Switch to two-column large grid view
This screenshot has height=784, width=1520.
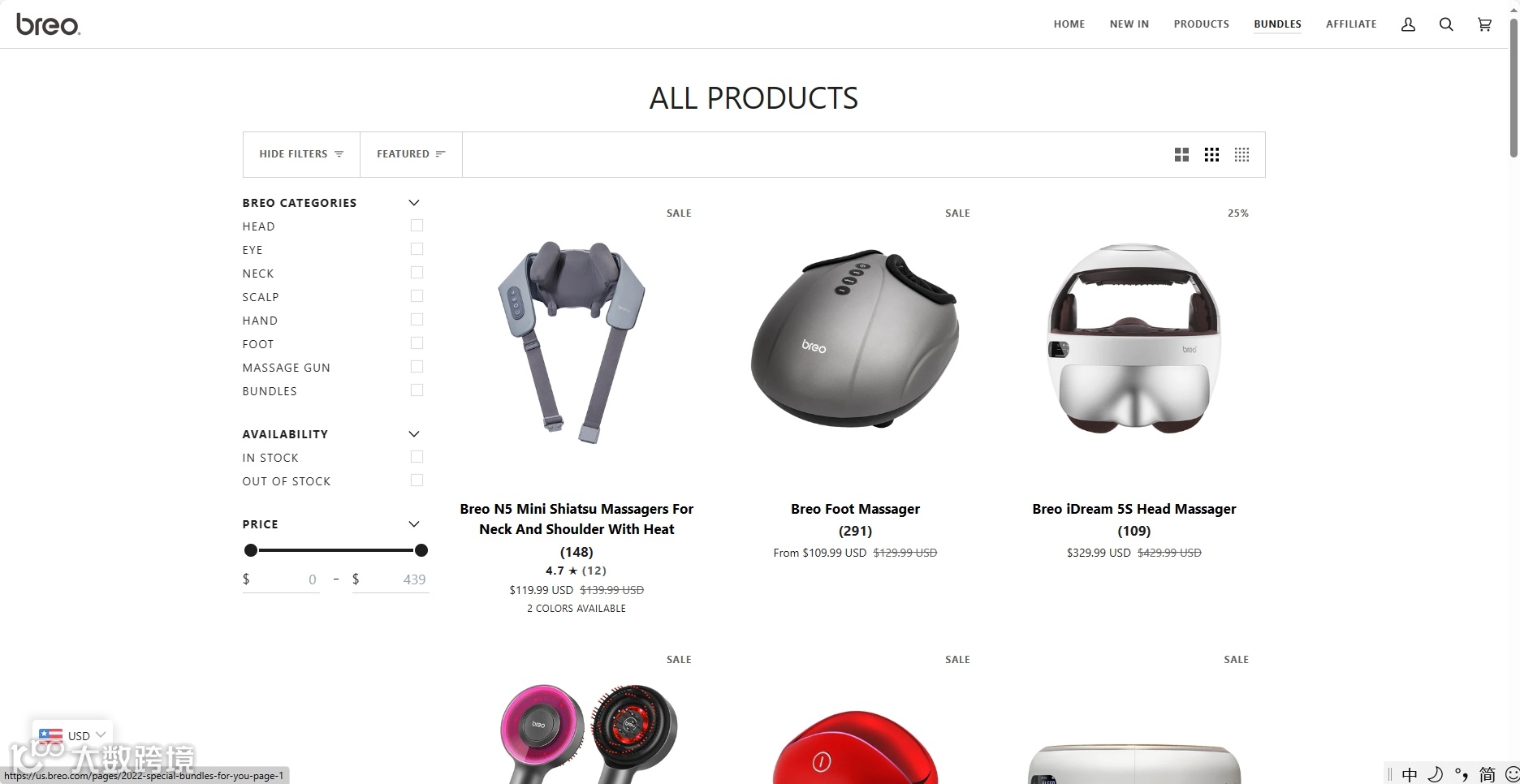tap(1181, 154)
